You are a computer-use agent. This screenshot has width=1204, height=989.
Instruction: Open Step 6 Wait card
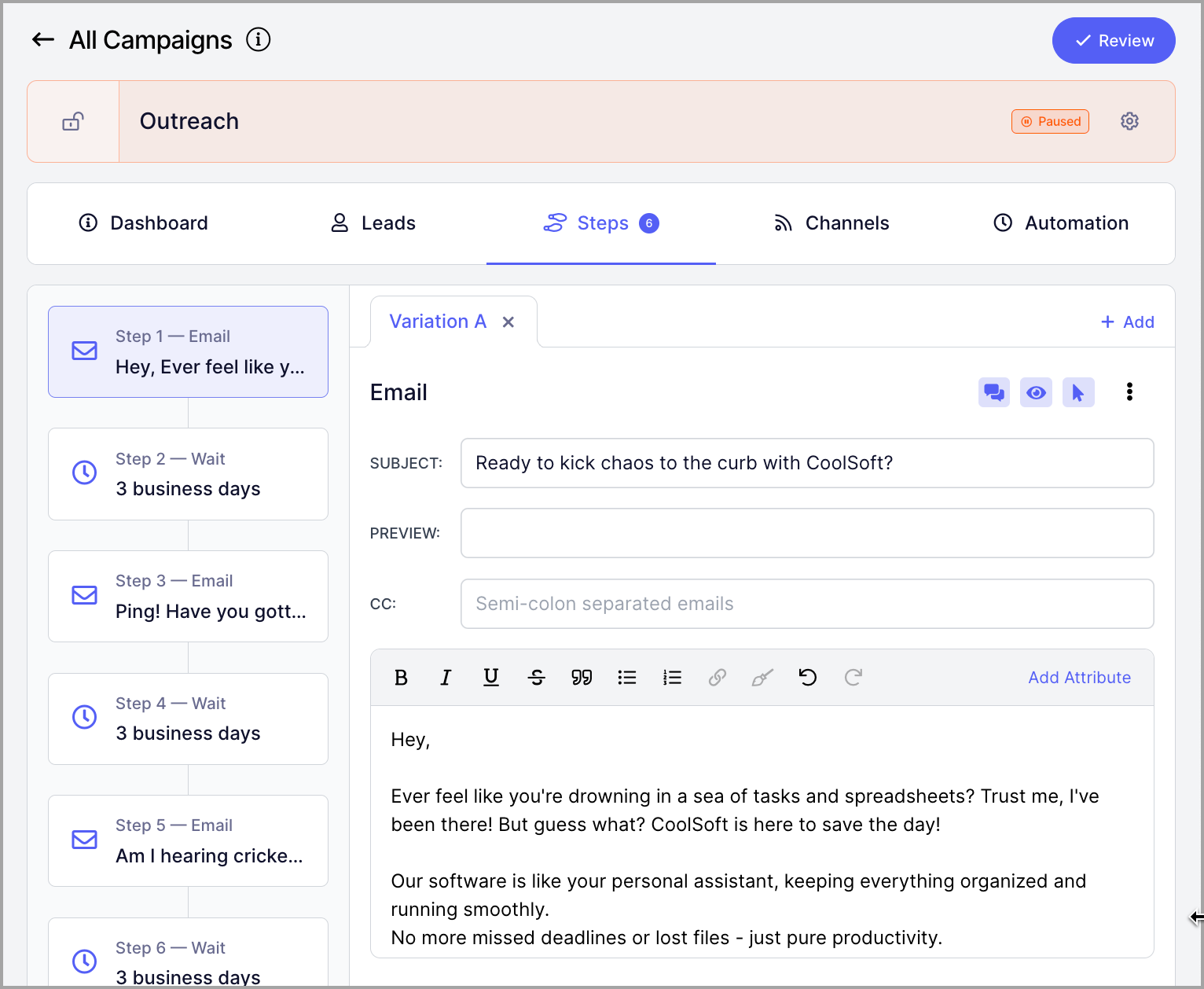(x=188, y=953)
